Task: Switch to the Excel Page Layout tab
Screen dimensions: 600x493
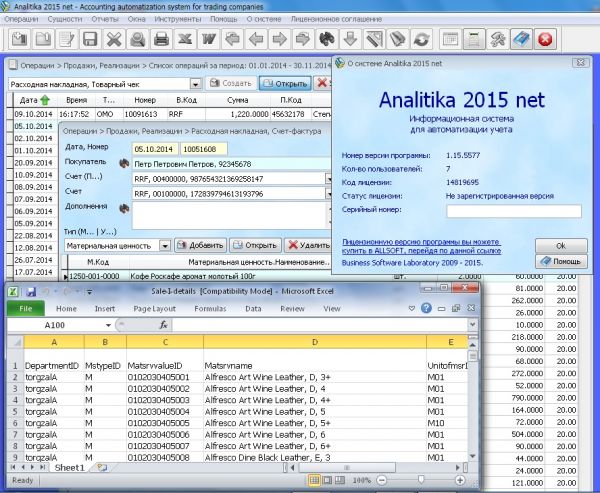Action: tap(154, 309)
